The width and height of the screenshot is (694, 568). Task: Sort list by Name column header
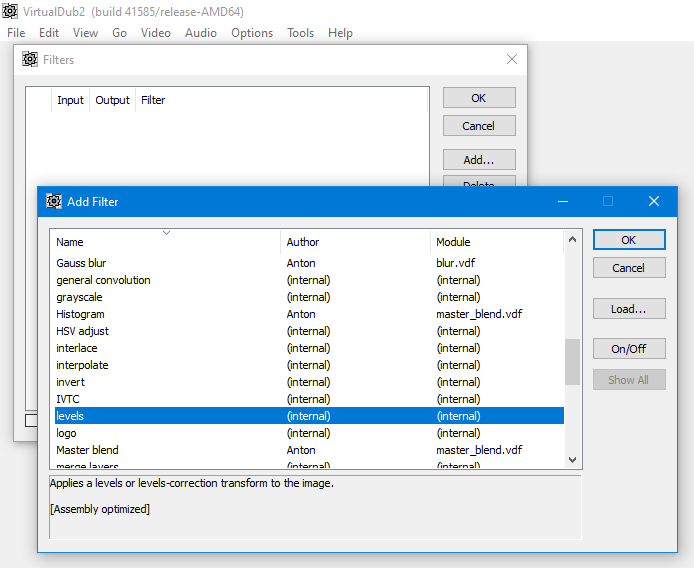pos(165,242)
